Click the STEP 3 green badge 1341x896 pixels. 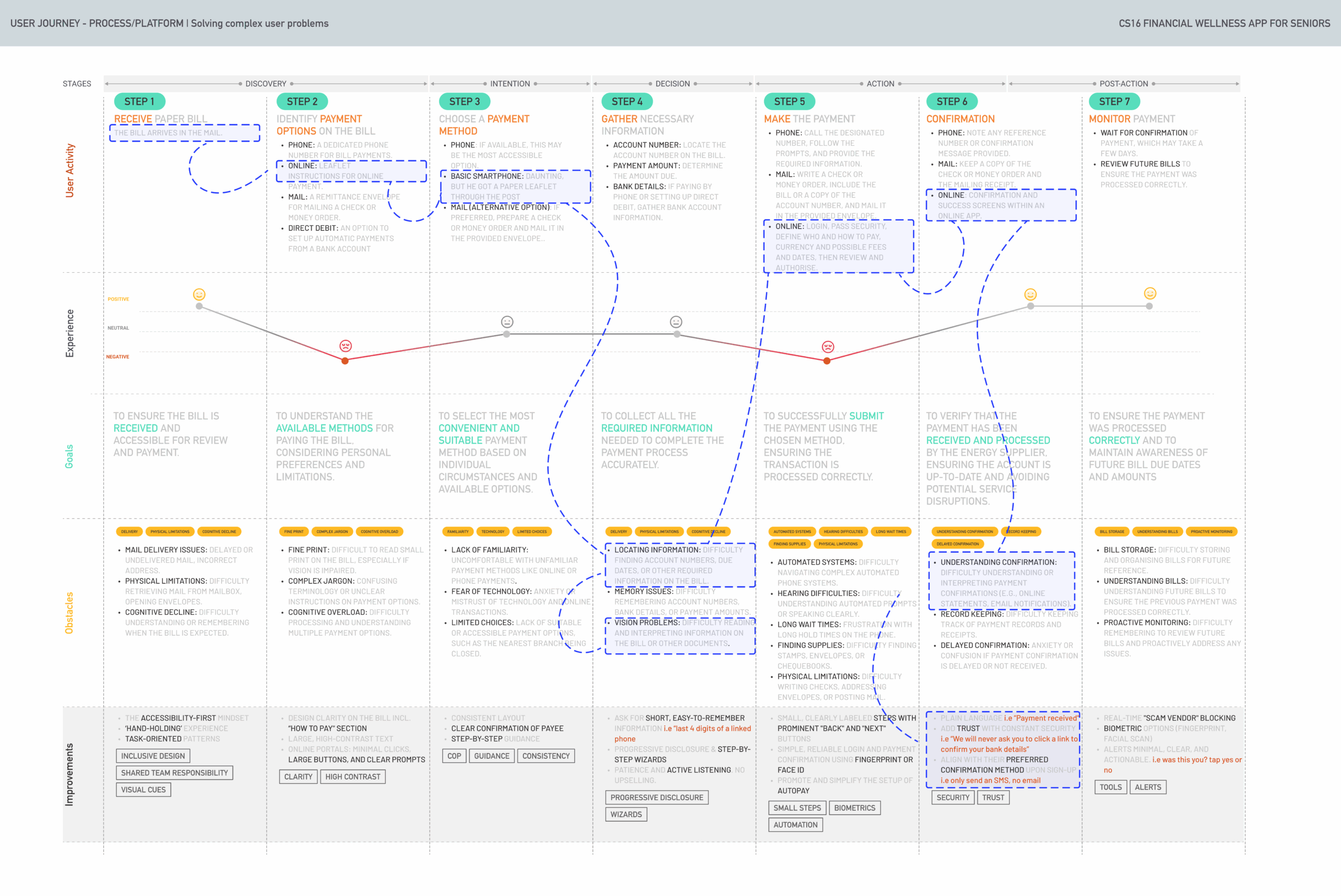465,101
